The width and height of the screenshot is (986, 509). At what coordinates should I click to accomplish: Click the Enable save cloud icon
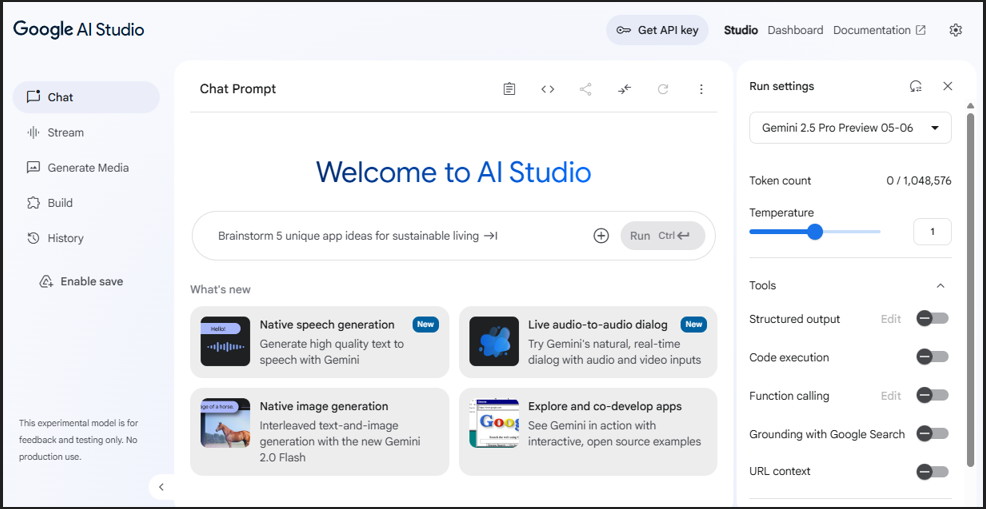pyautogui.click(x=46, y=281)
